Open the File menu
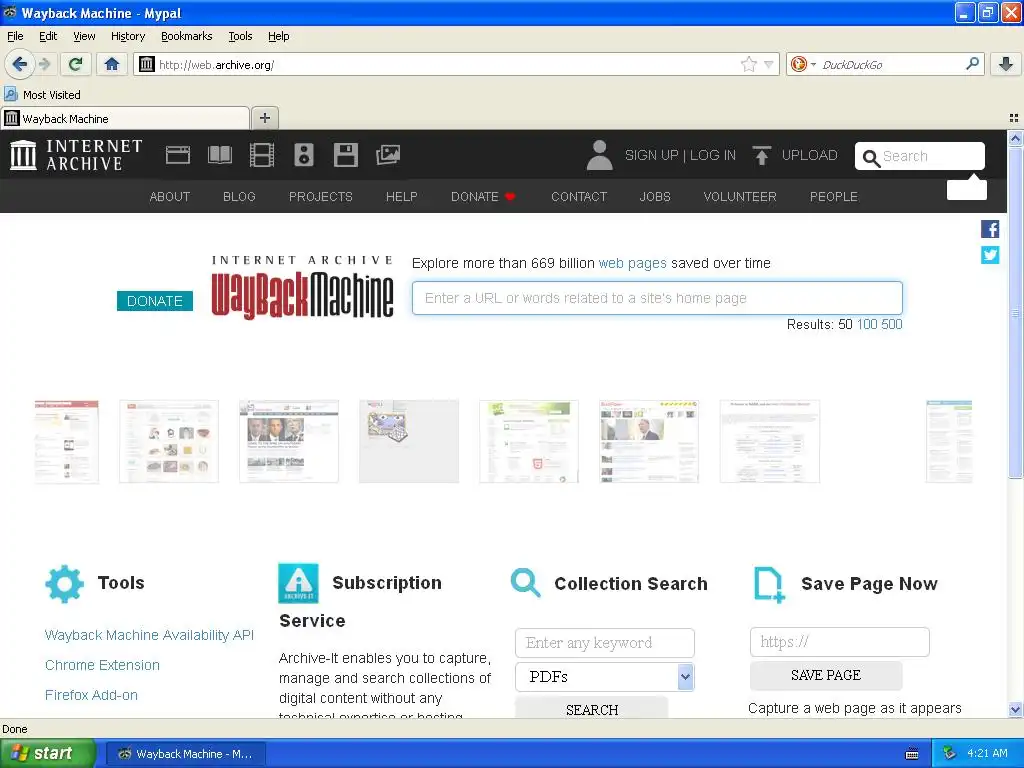1024x768 pixels. pyautogui.click(x=15, y=36)
